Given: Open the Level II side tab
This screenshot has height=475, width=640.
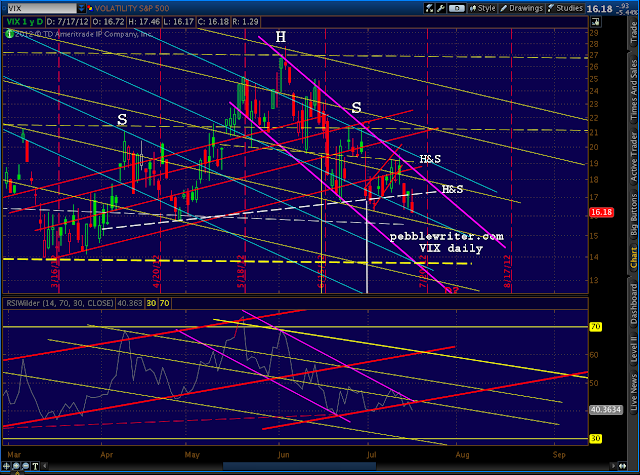Looking at the screenshot, I should click(x=633, y=350).
